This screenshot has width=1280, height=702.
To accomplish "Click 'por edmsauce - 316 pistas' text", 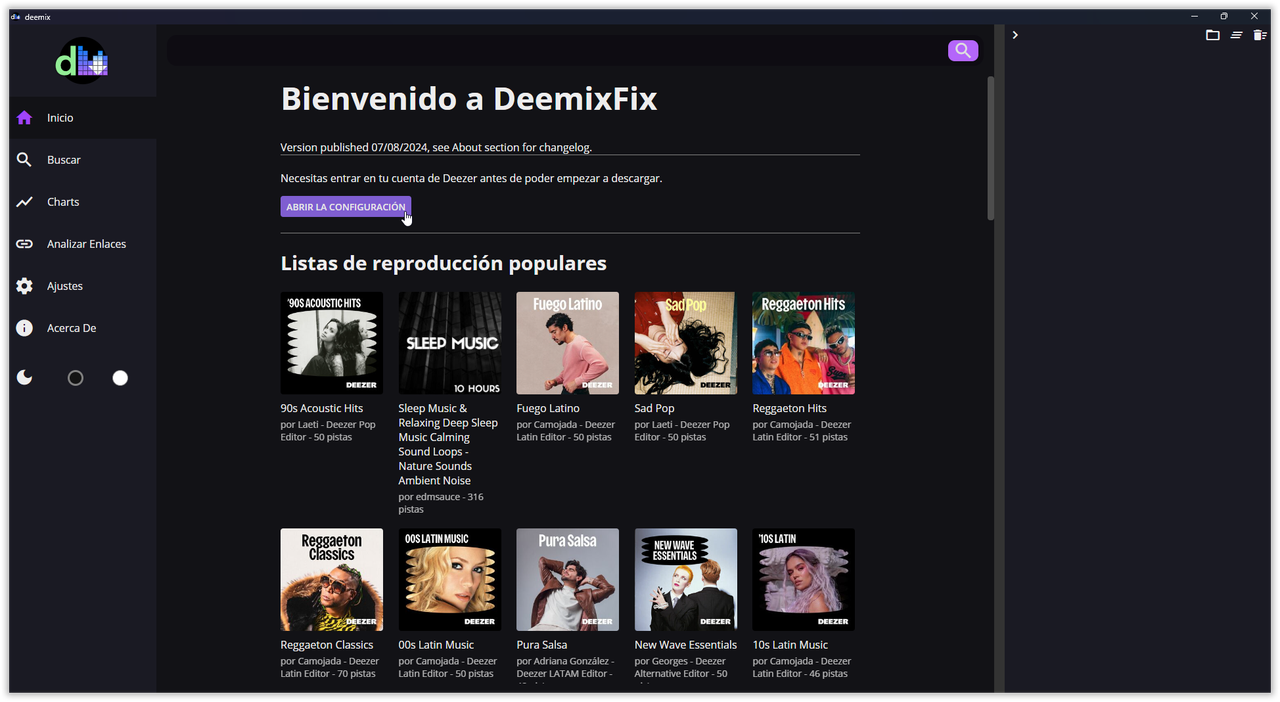I will coord(441,503).
